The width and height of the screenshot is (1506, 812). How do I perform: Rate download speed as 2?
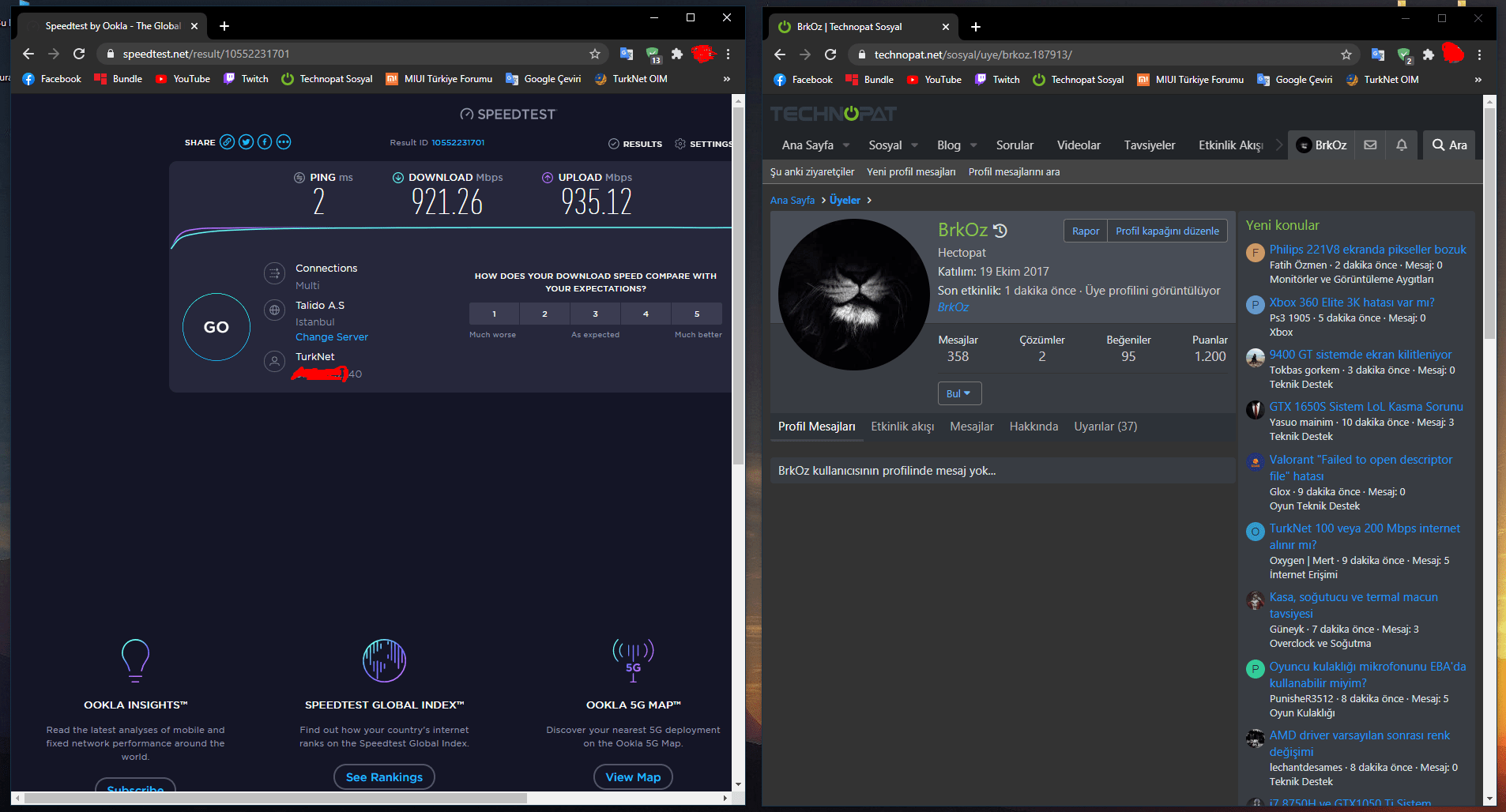(545, 314)
